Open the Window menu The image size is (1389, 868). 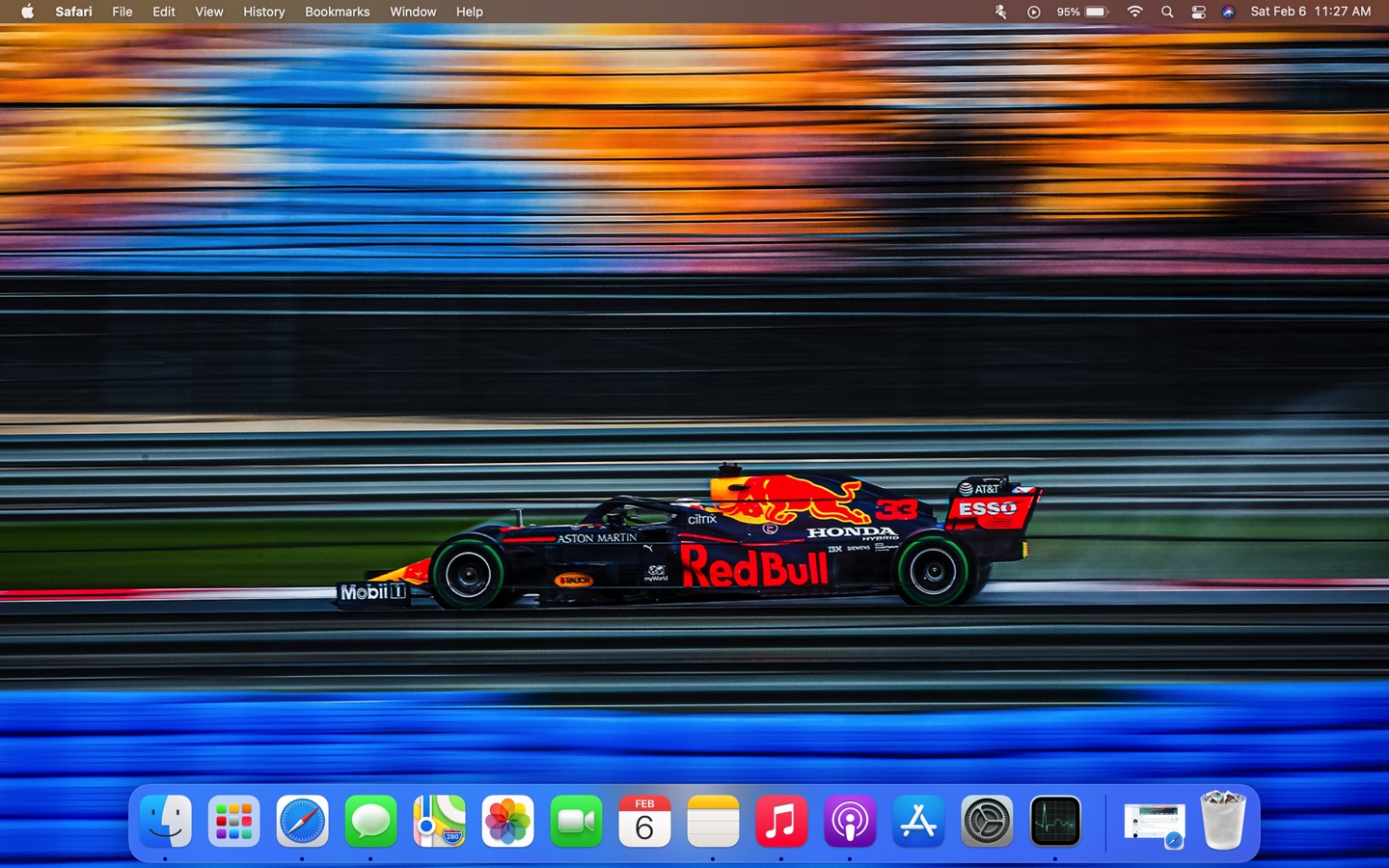413,12
